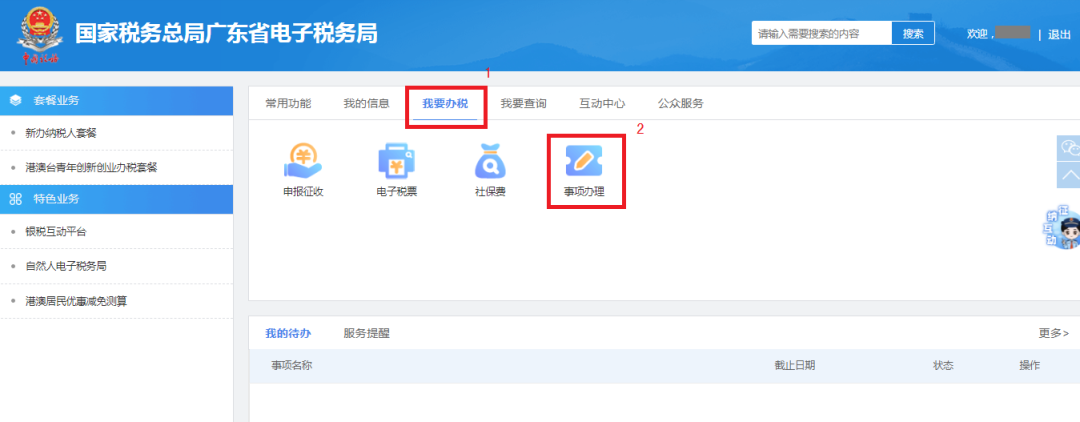Viewport: 1080px width, 422px height.
Task: Click the 操作 column header
Action: [1030, 366]
